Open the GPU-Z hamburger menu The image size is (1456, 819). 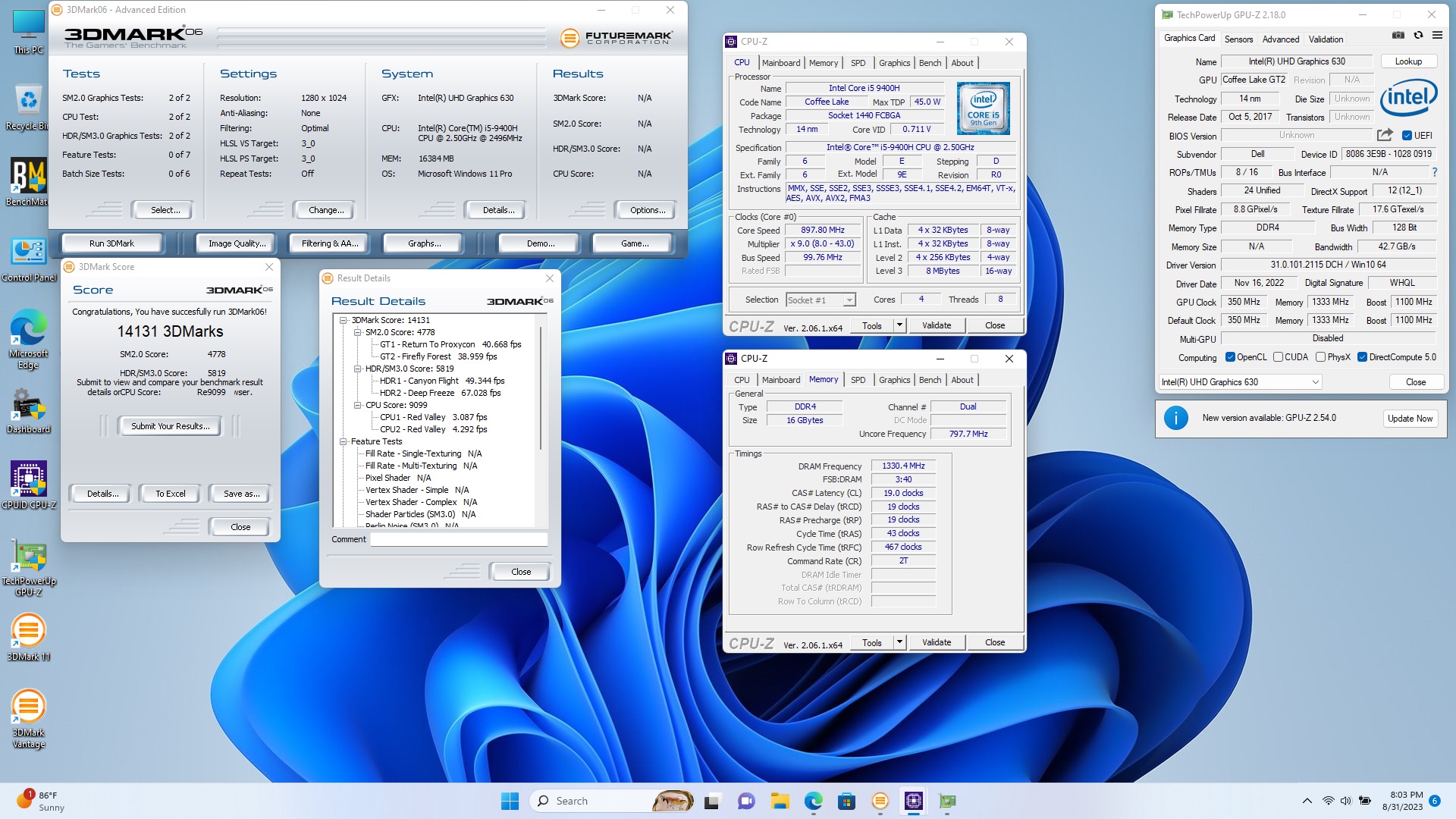(1437, 35)
